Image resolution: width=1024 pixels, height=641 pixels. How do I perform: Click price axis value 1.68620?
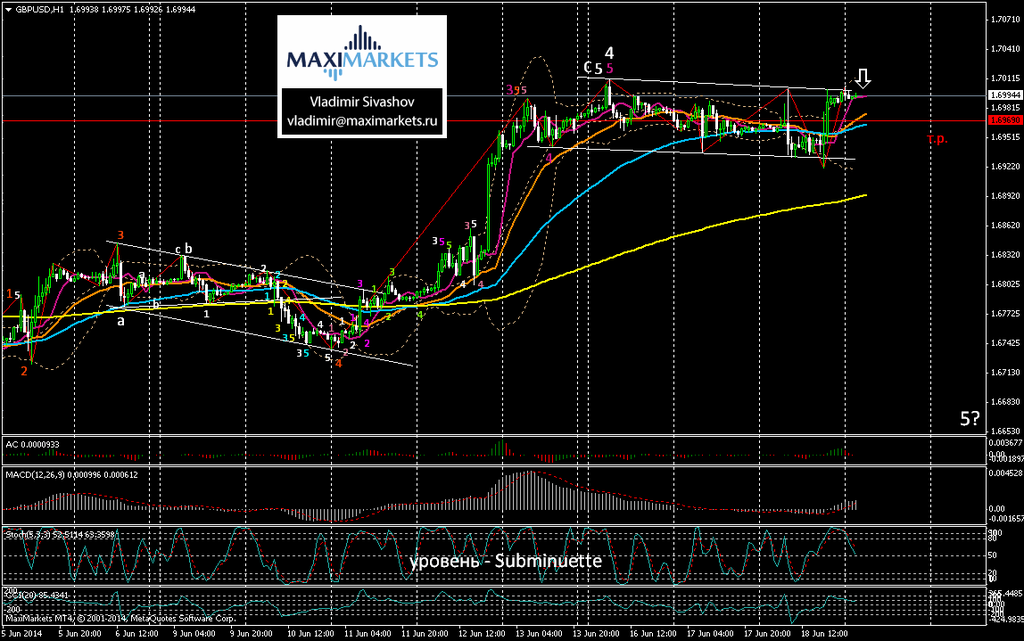coord(1005,225)
